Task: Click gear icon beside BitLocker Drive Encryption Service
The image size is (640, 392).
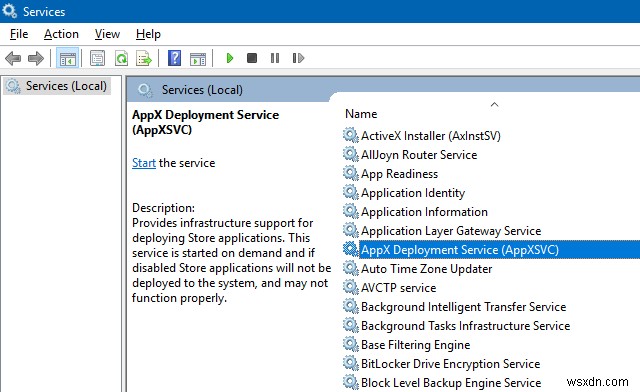Action: 351,363
